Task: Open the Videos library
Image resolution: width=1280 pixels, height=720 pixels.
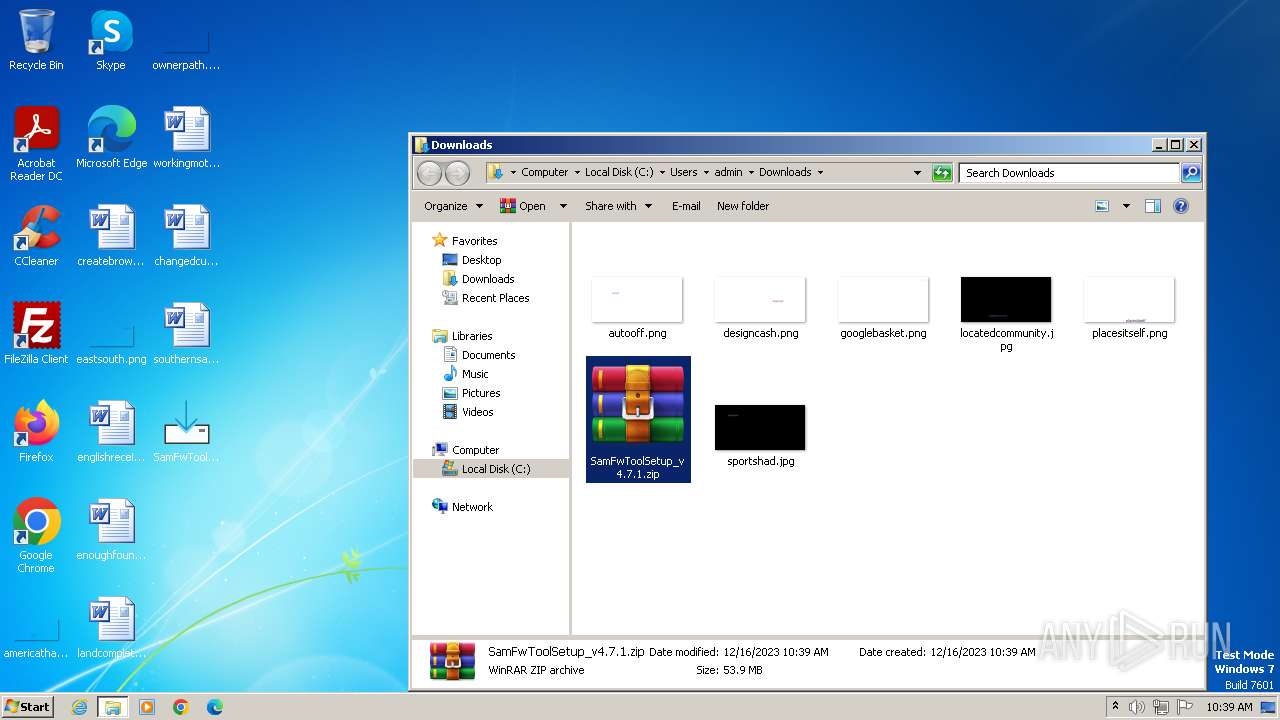Action: tap(477, 412)
